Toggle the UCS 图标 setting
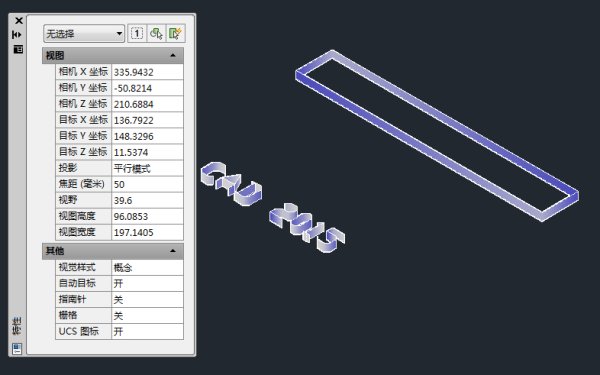This screenshot has width=600, height=375. pos(147,332)
